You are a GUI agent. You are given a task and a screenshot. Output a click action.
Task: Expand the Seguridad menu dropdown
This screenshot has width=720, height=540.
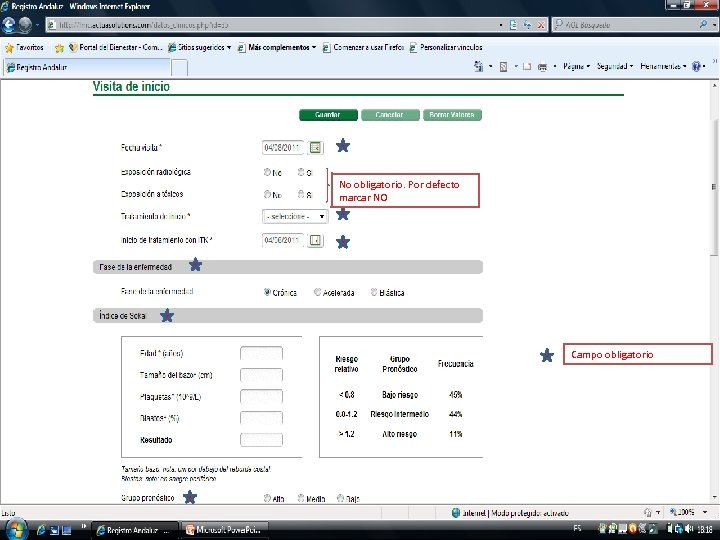pyautogui.click(x=615, y=67)
